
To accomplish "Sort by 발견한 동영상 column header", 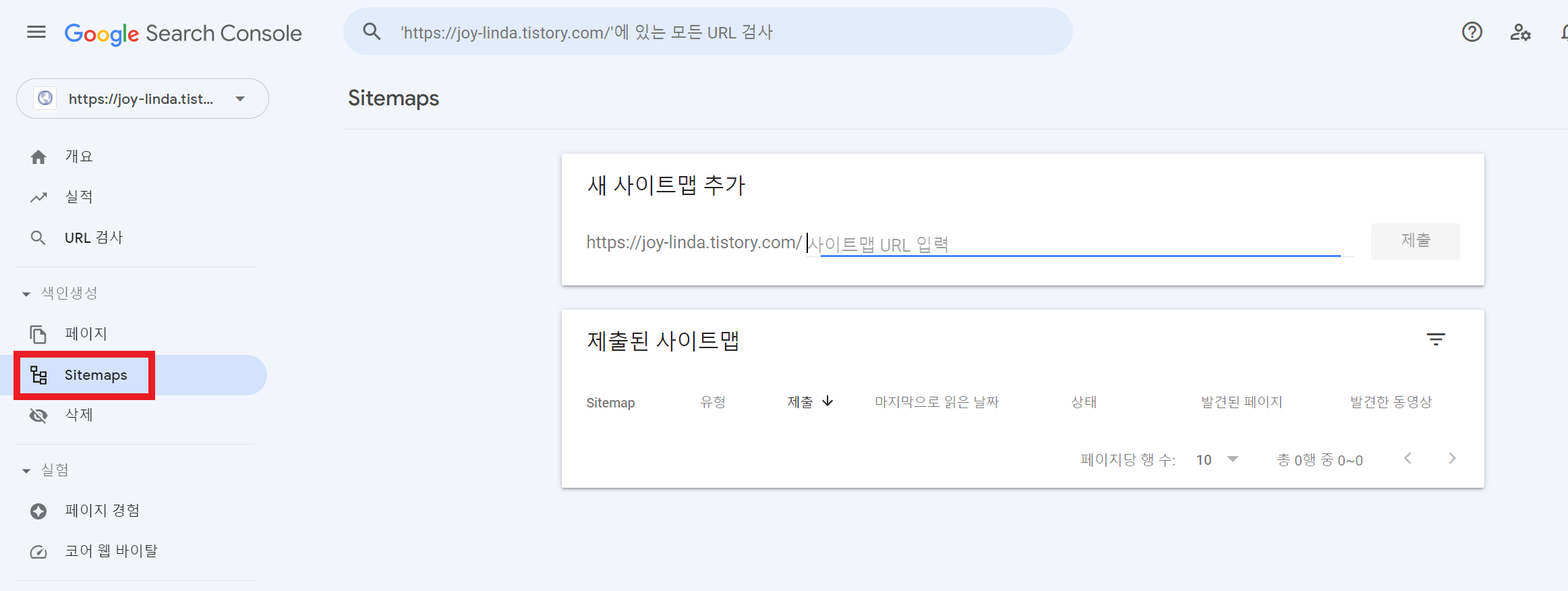I will (1391, 402).
